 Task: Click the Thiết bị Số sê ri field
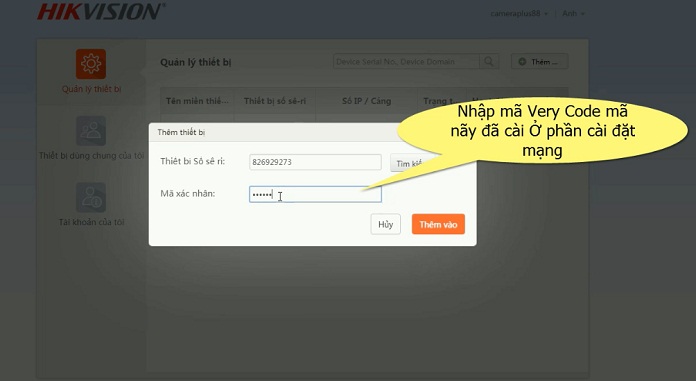pos(315,162)
